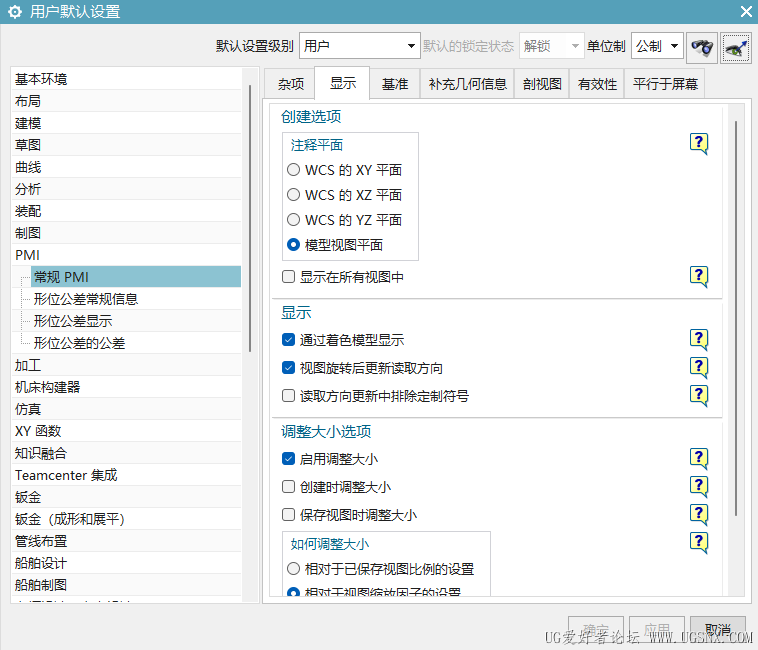Click the 取消 button
Screen dimensions: 758x650
click(x=718, y=630)
